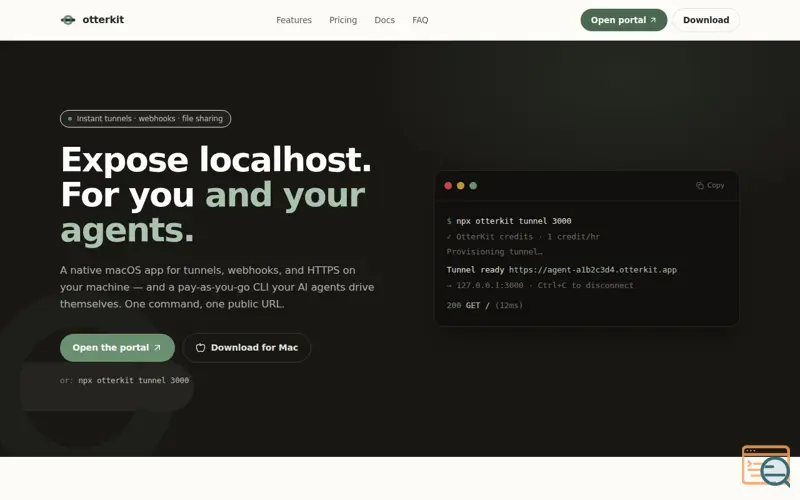Click the red terminal window dot
The height and width of the screenshot is (500, 800).
[448, 186]
